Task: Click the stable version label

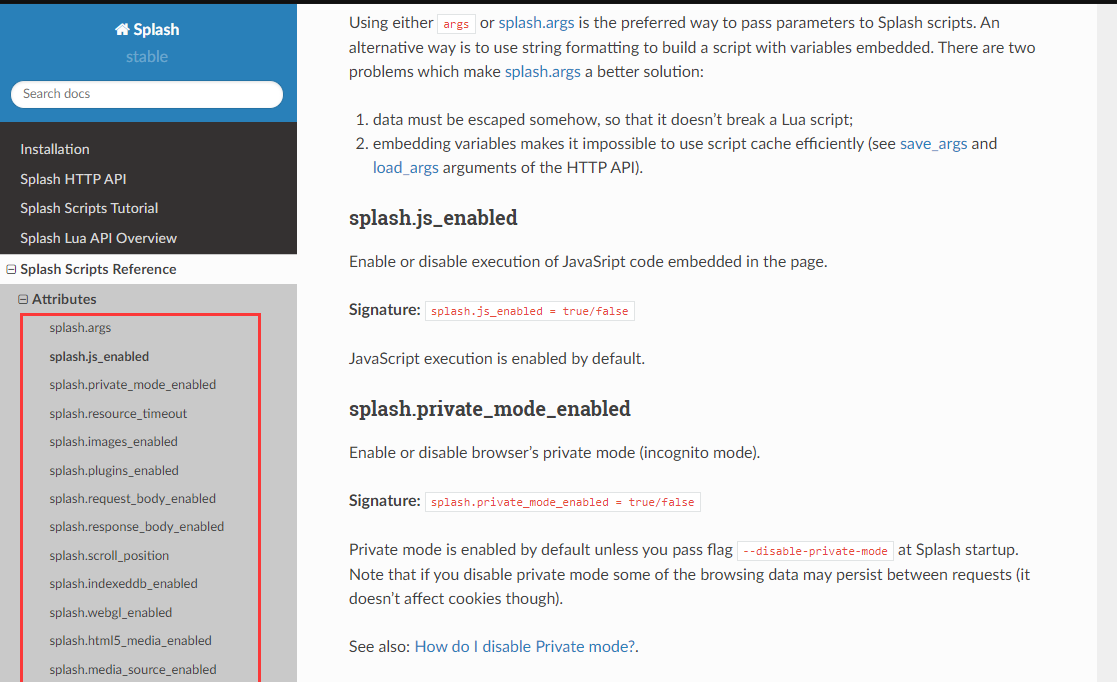Action: [x=147, y=57]
